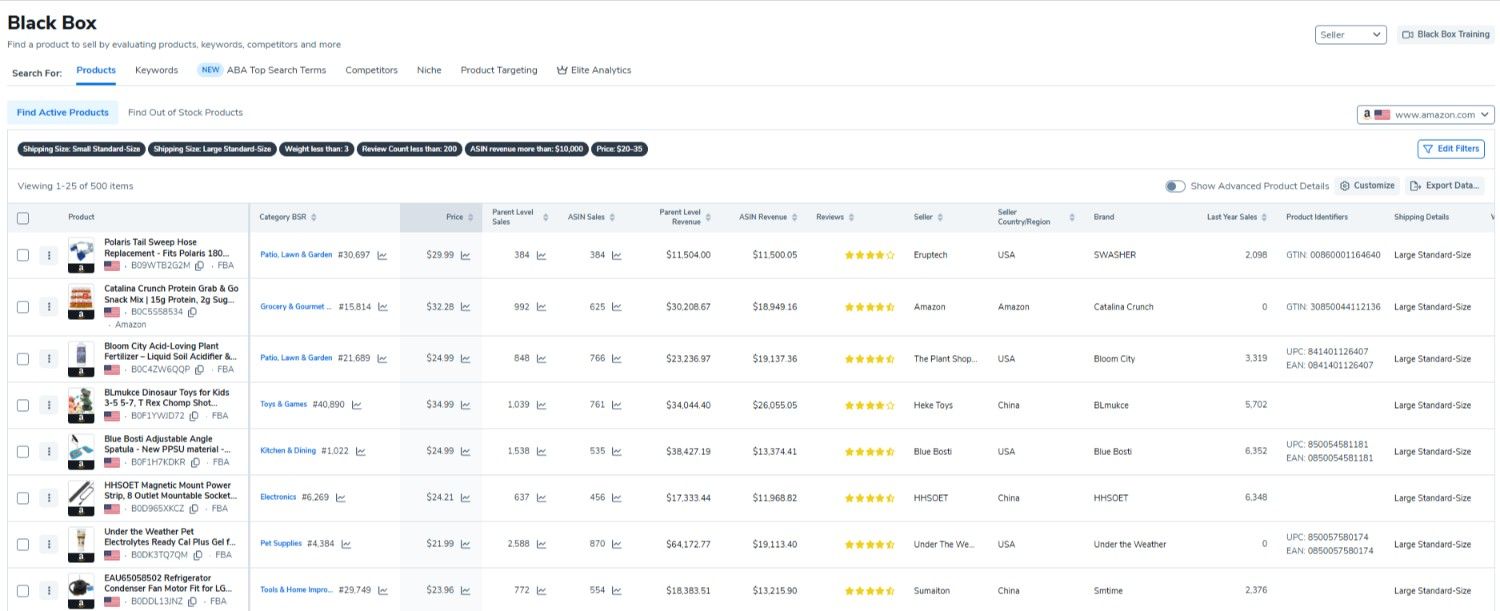This screenshot has height=611, width=1500.
Task: Sort by Parent Level Sales column
Action: [545, 217]
